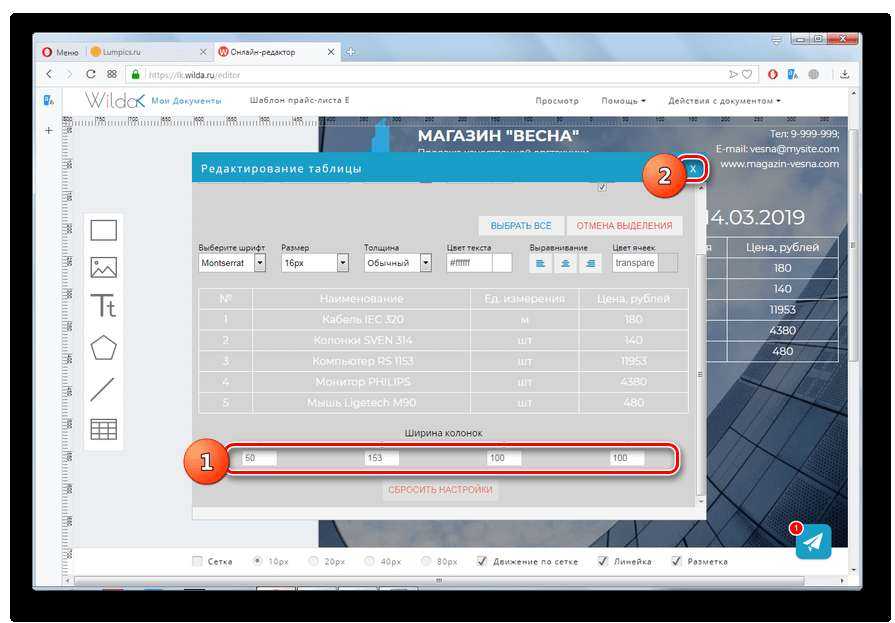Open the downloads icon in browser toolbar
This screenshot has width=895, height=623.
(845, 74)
